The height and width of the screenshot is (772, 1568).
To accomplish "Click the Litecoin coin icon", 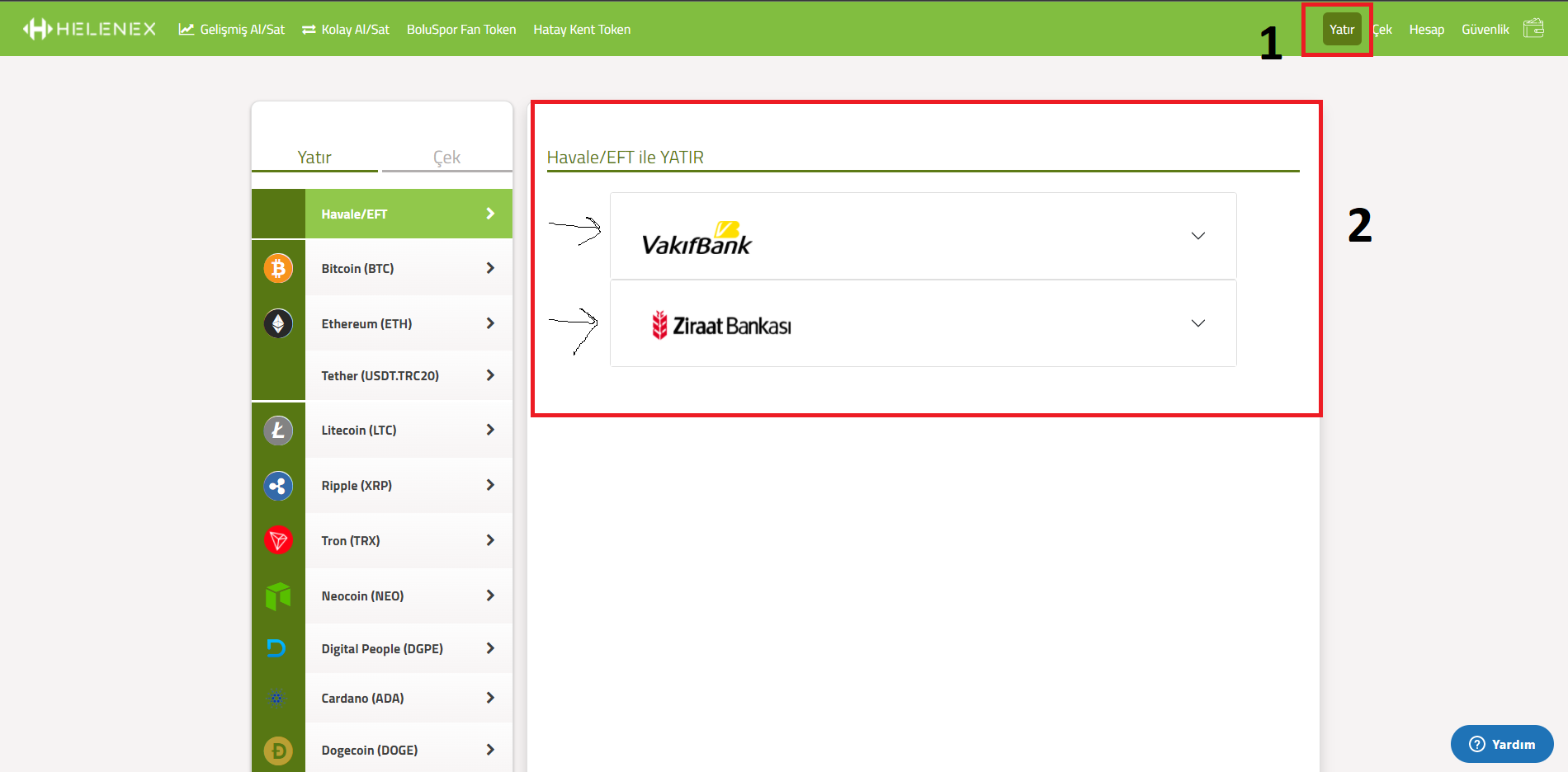I will pyautogui.click(x=278, y=430).
